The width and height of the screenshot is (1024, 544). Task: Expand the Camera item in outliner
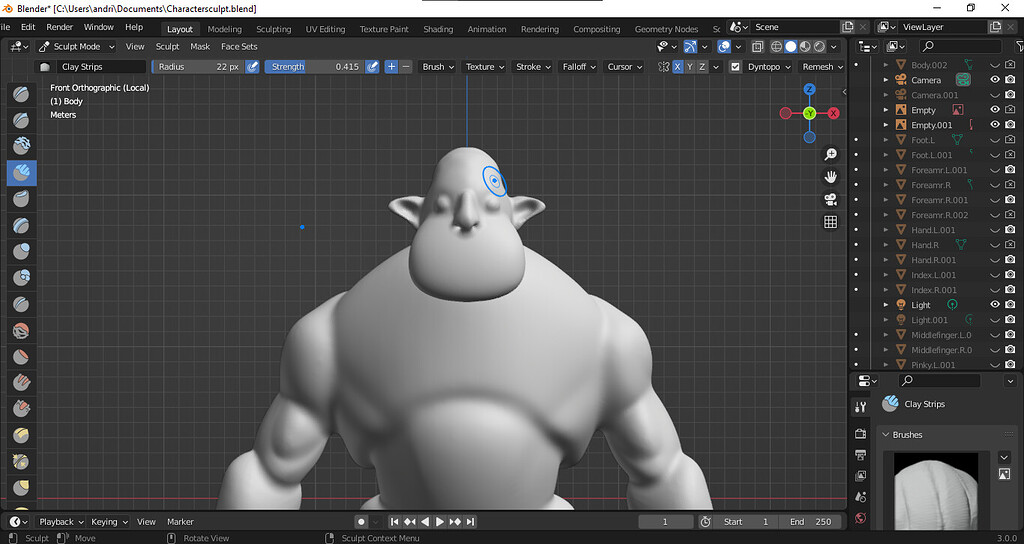(x=886, y=80)
